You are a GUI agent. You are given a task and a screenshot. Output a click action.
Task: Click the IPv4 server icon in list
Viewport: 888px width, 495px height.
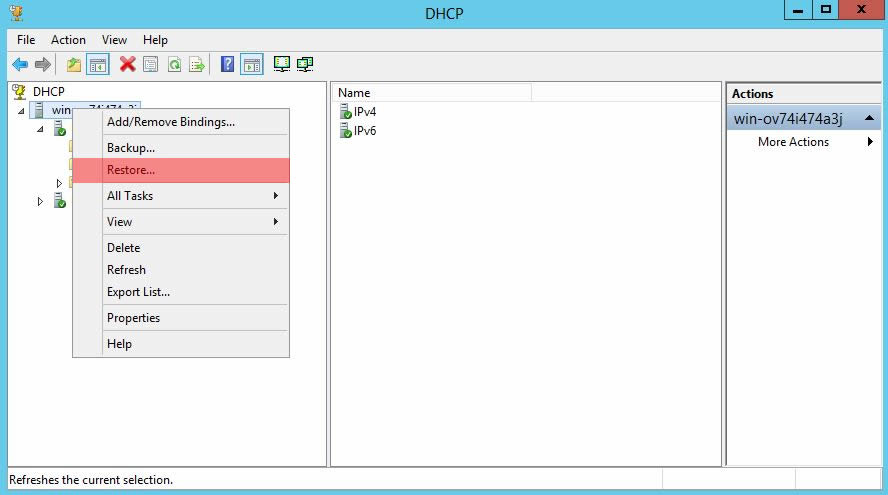(346, 112)
